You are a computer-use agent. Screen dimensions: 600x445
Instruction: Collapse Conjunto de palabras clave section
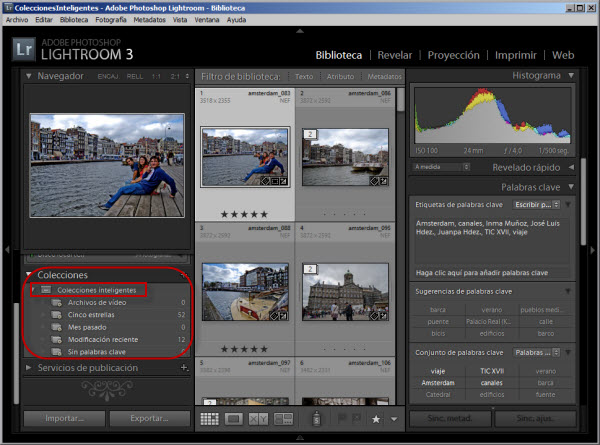point(568,352)
